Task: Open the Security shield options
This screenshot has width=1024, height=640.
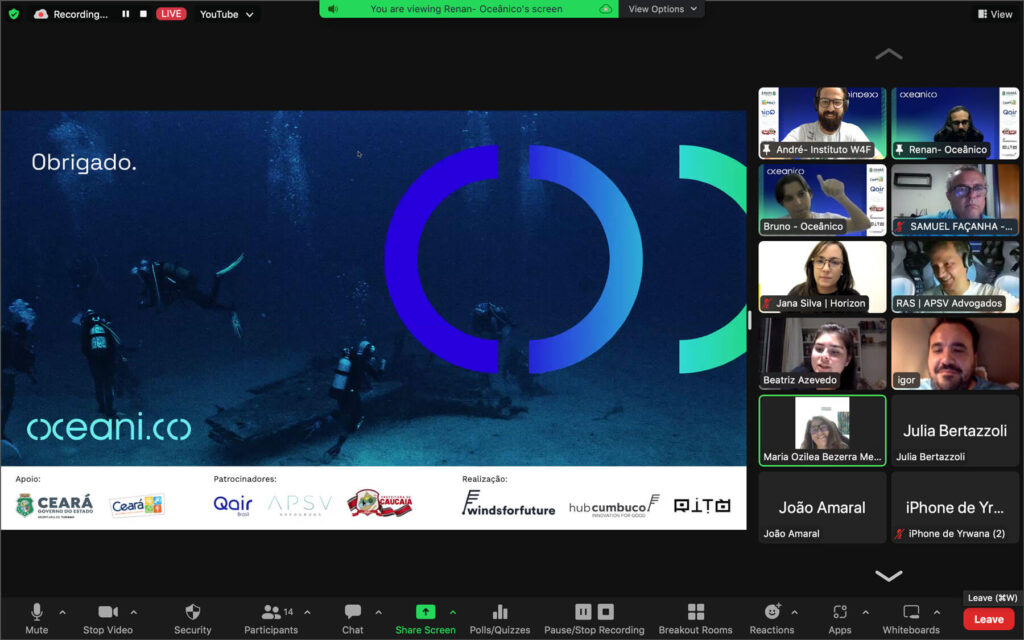Action: tap(193, 617)
